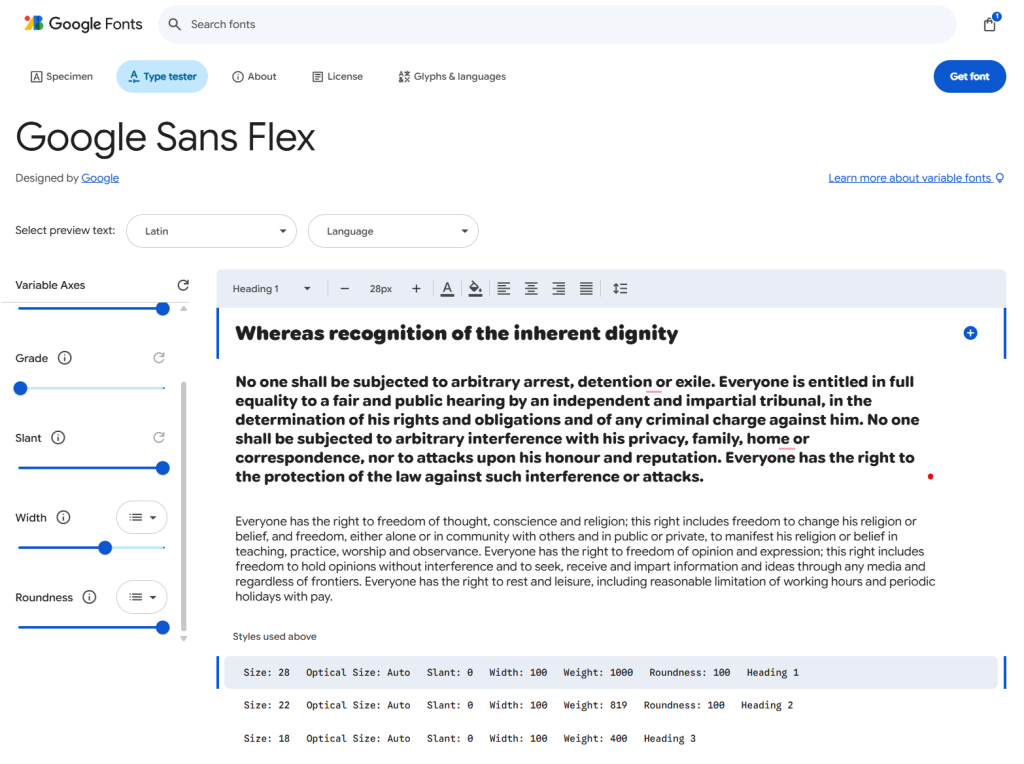Viewport: 1024px width, 764px height.
Task: Click the Width axis slider handle
Action: [x=105, y=548]
